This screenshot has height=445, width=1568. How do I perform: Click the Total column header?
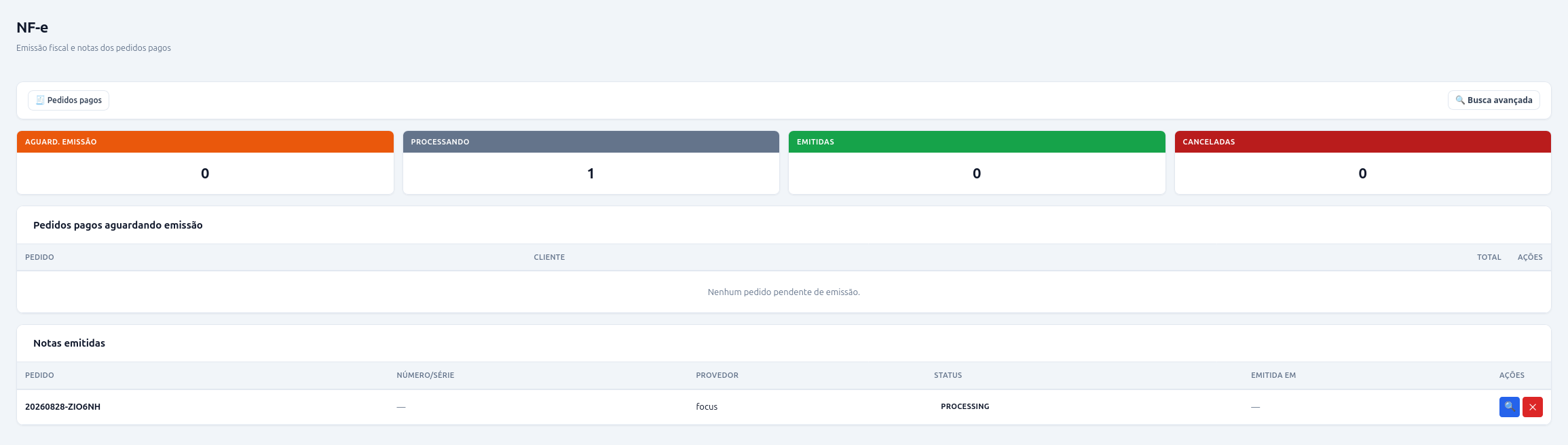[1489, 257]
